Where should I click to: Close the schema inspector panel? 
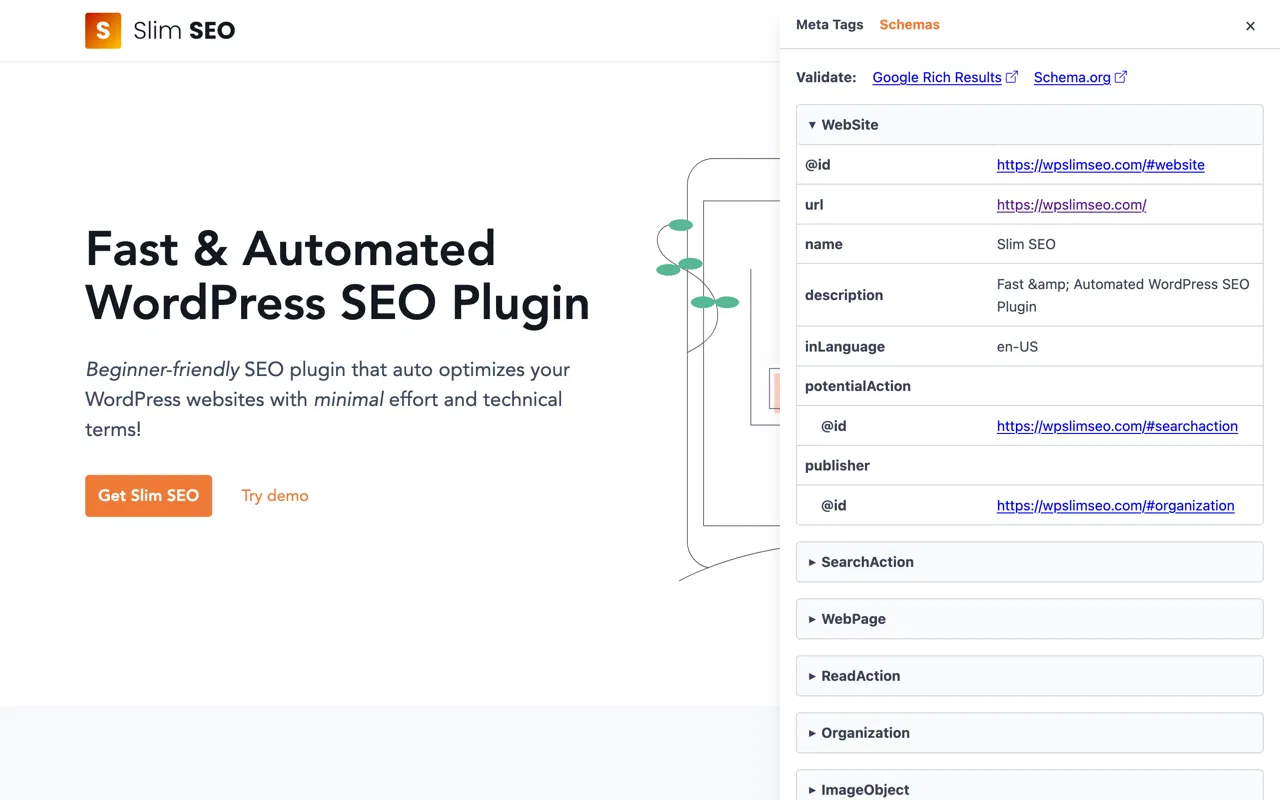[1250, 26]
